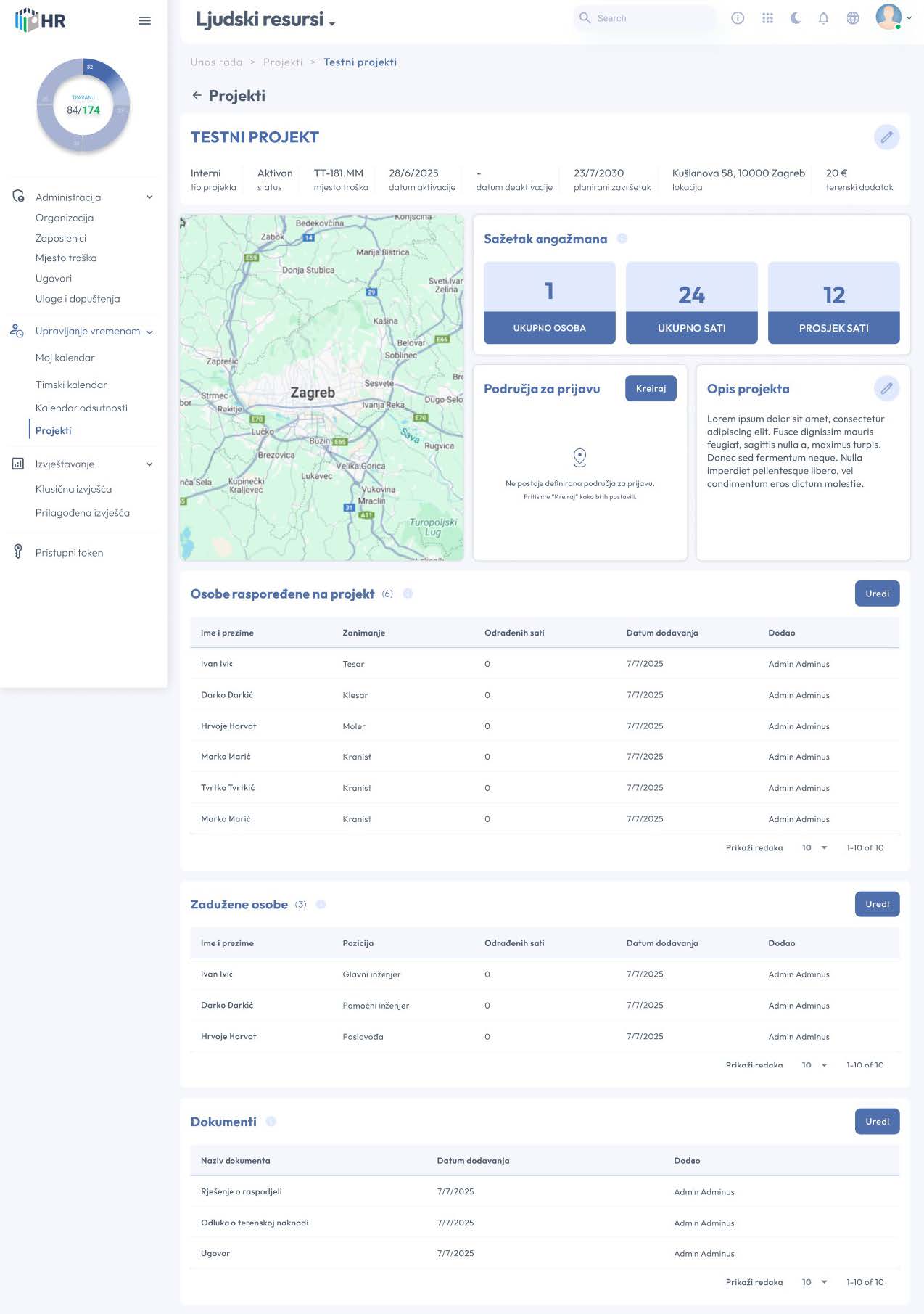924x1314 pixels.
Task: Open the language globe icon
Action: click(853, 18)
